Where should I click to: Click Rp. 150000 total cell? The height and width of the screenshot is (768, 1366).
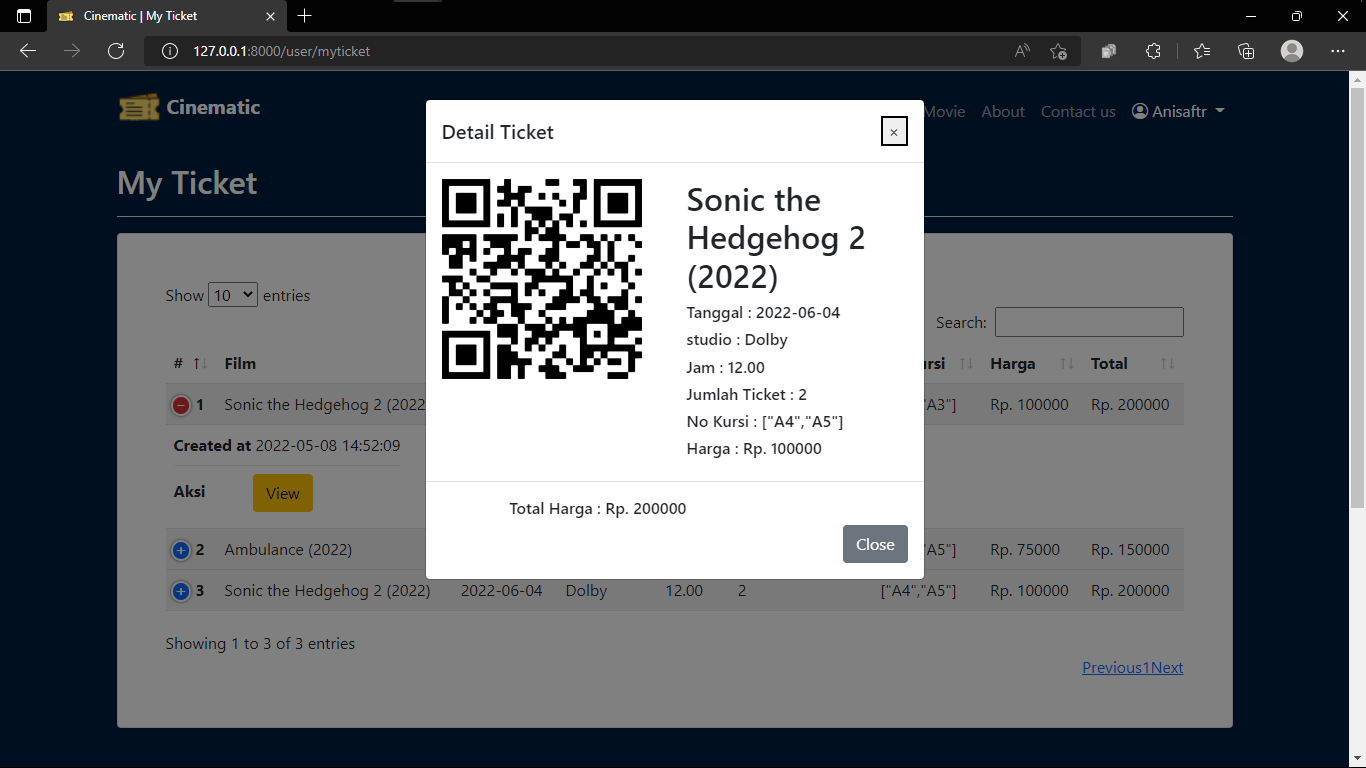tap(1130, 549)
